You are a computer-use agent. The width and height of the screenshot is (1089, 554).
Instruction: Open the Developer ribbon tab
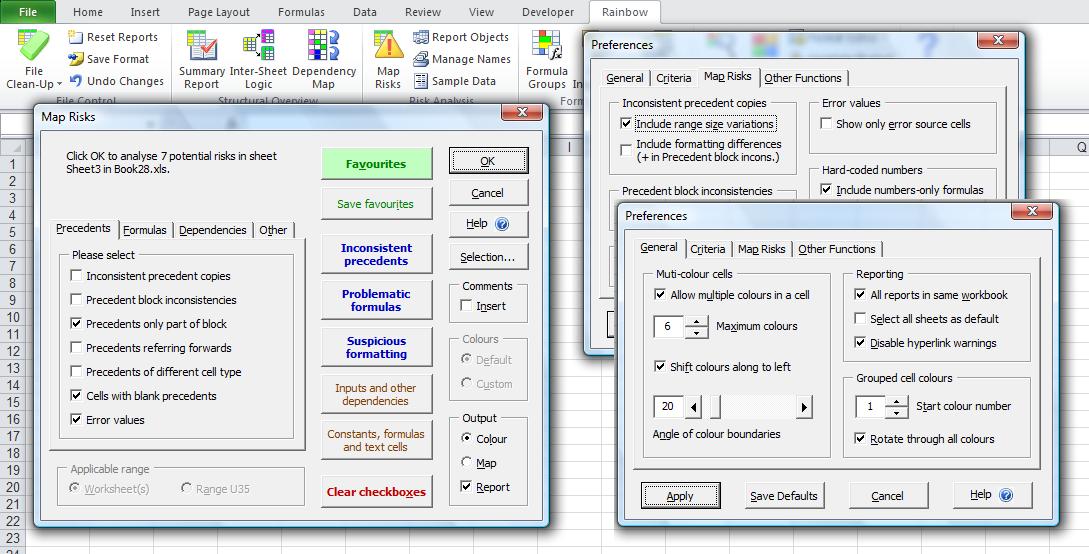point(548,12)
